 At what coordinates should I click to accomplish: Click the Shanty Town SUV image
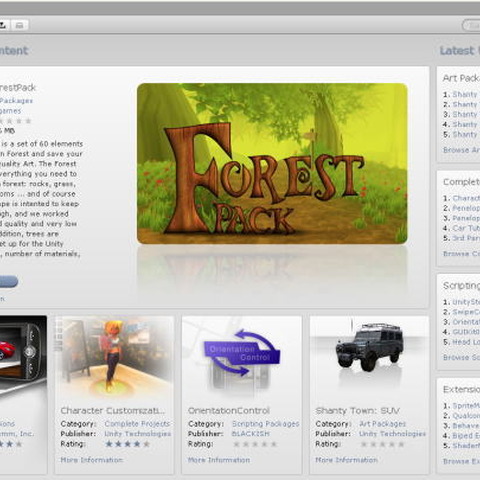coord(369,347)
